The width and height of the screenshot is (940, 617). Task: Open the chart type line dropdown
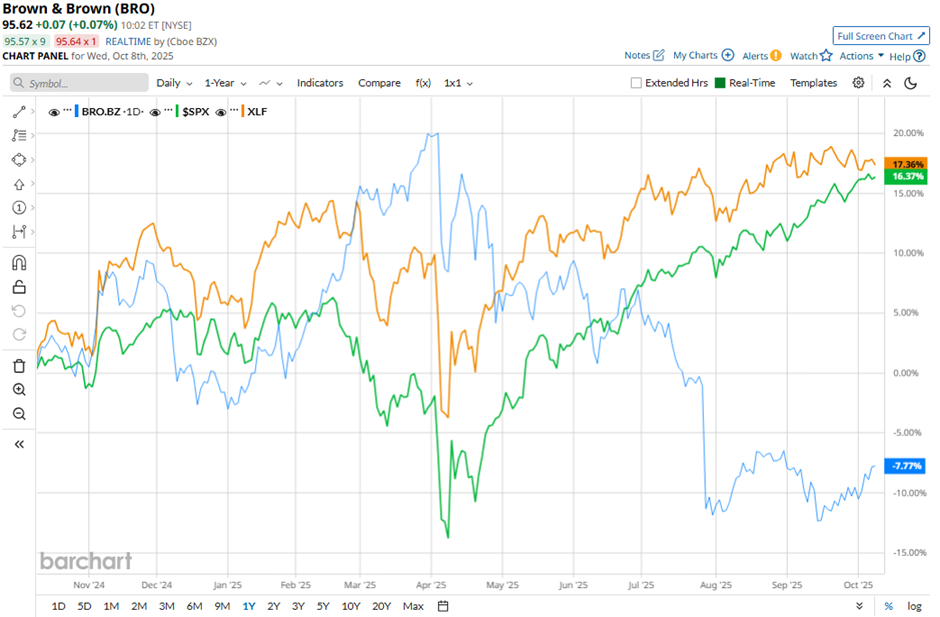(270, 83)
